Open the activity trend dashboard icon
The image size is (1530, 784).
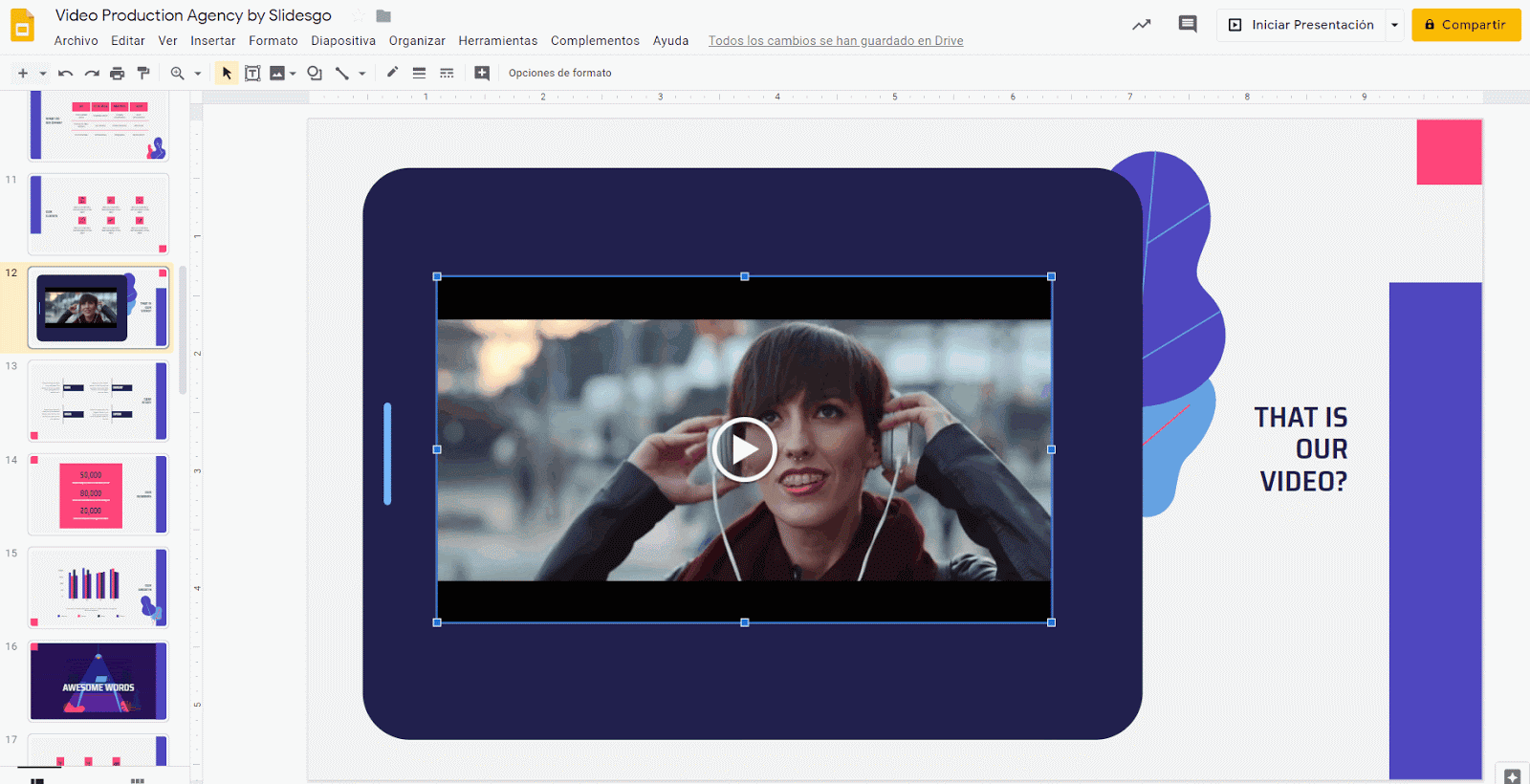(x=1142, y=25)
